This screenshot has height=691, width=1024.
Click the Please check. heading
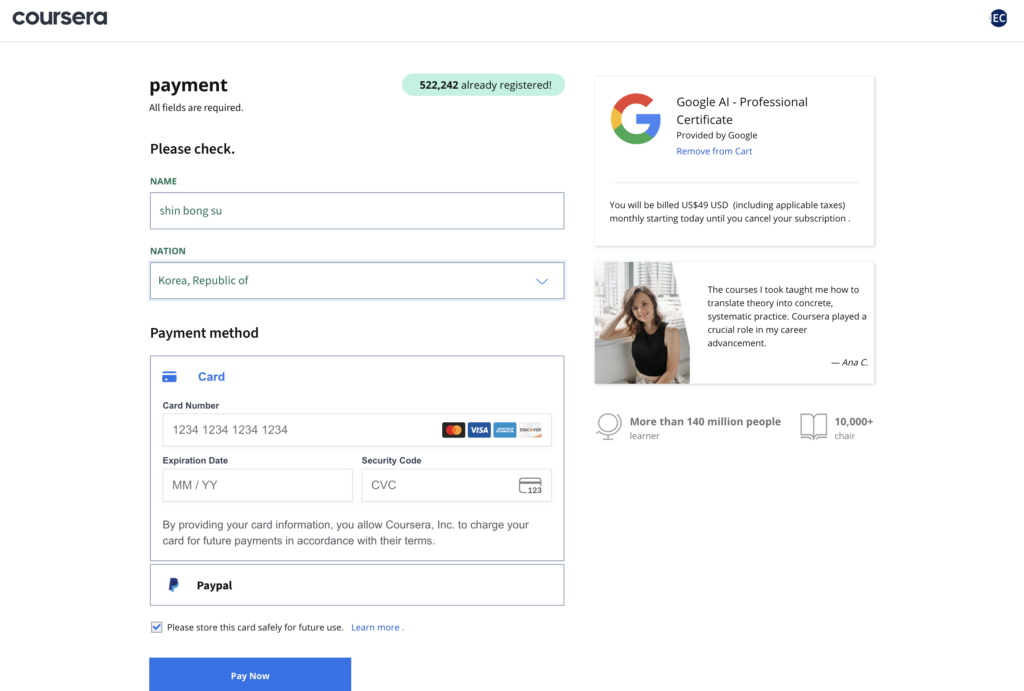click(x=192, y=149)
